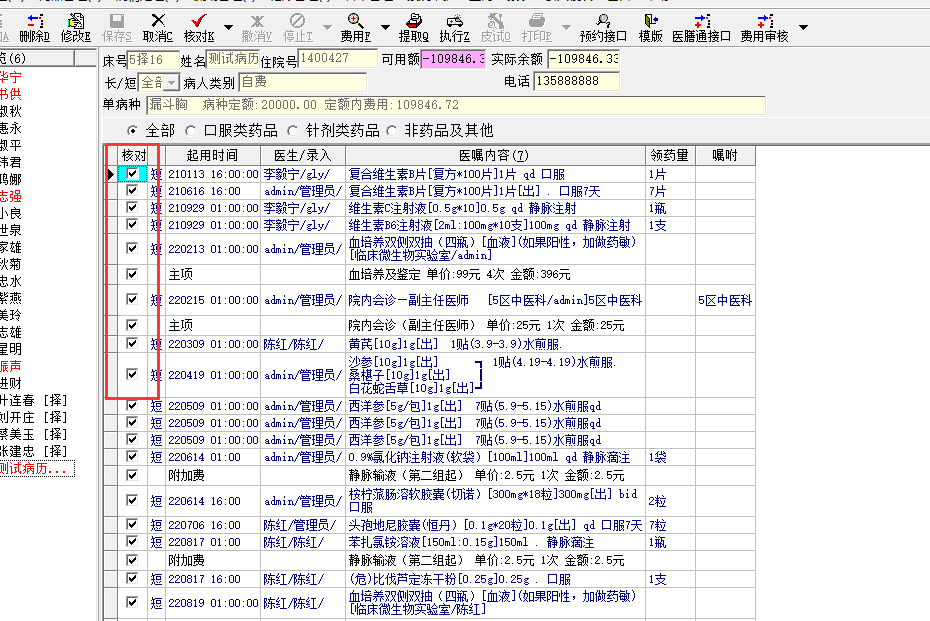The height and width of the screenshot is (621, 930).
Task: Toggle checkbox for 维生素B6注射液 row
Action: (x=132, y=224)
